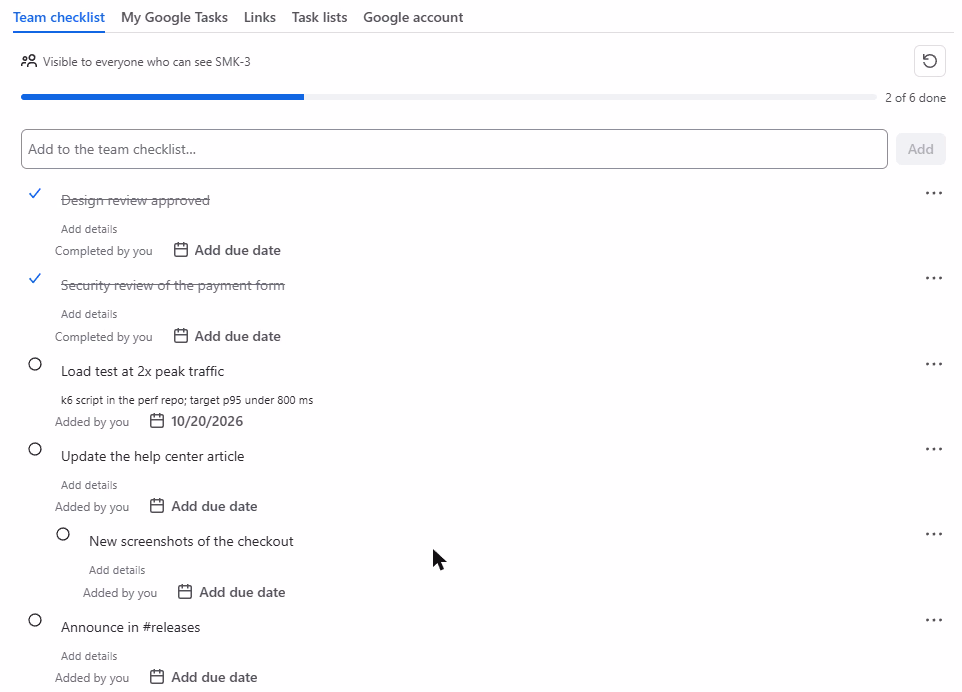Open more options for Update the help center article
Screen dimensions: 962x692
(934, 450)
